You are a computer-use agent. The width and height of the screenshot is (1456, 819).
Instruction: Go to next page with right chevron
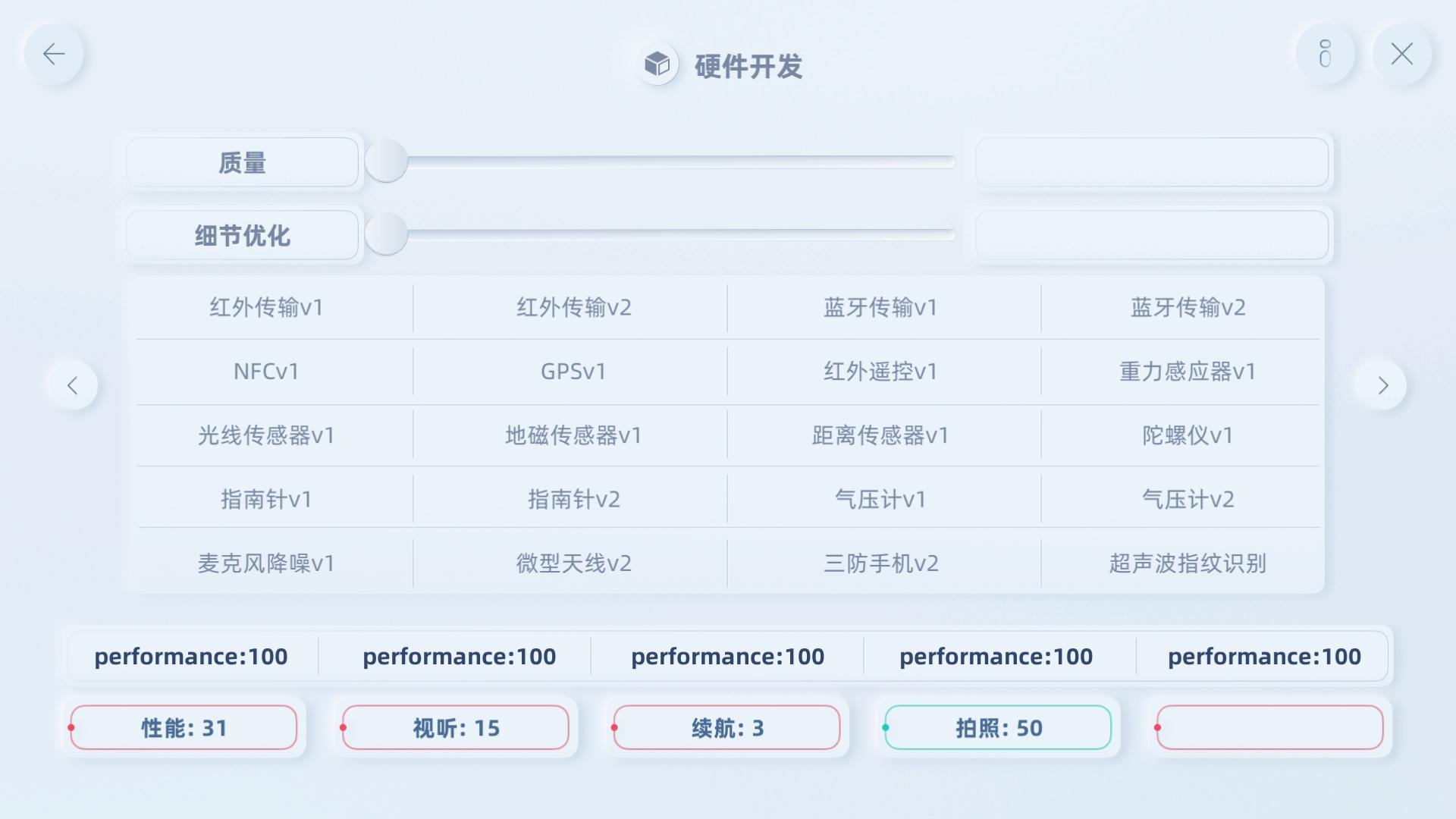pos(1382,385)
